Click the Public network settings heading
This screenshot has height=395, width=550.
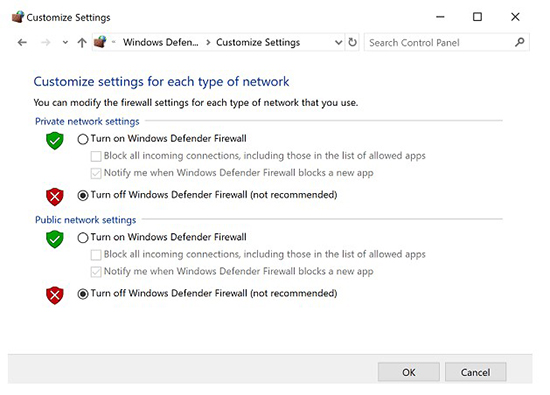86,220
